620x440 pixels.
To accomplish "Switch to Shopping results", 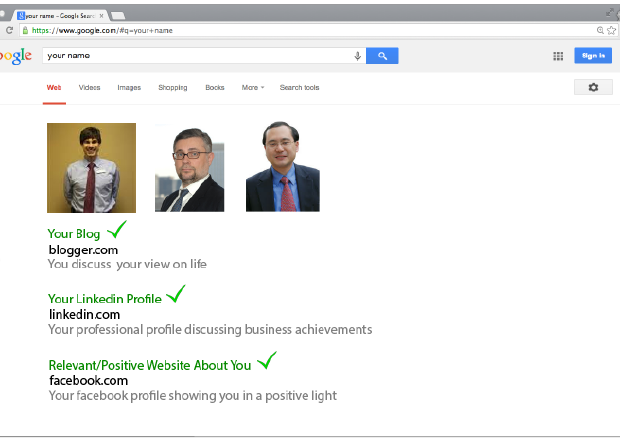I will 173,88.
